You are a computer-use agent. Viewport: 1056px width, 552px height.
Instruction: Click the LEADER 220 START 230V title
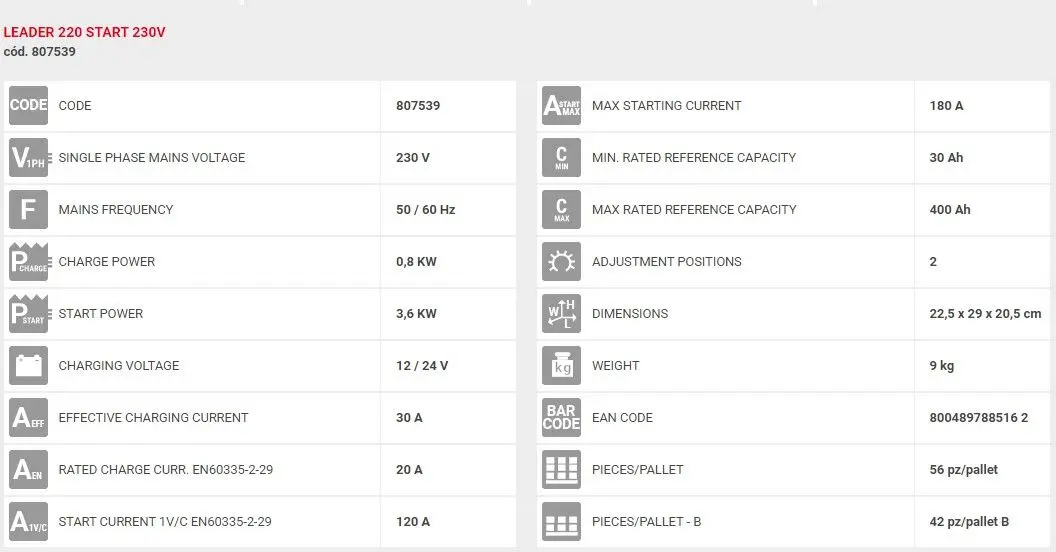(x=85, y=32)
